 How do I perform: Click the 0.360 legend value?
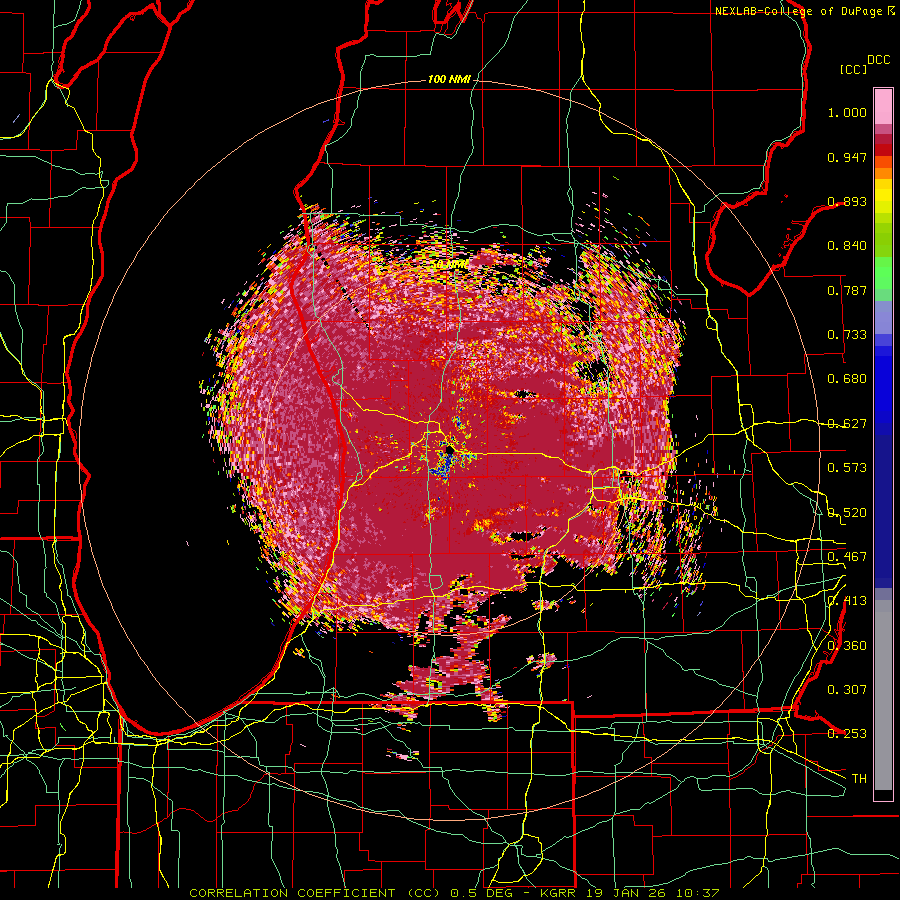(847, 646)
